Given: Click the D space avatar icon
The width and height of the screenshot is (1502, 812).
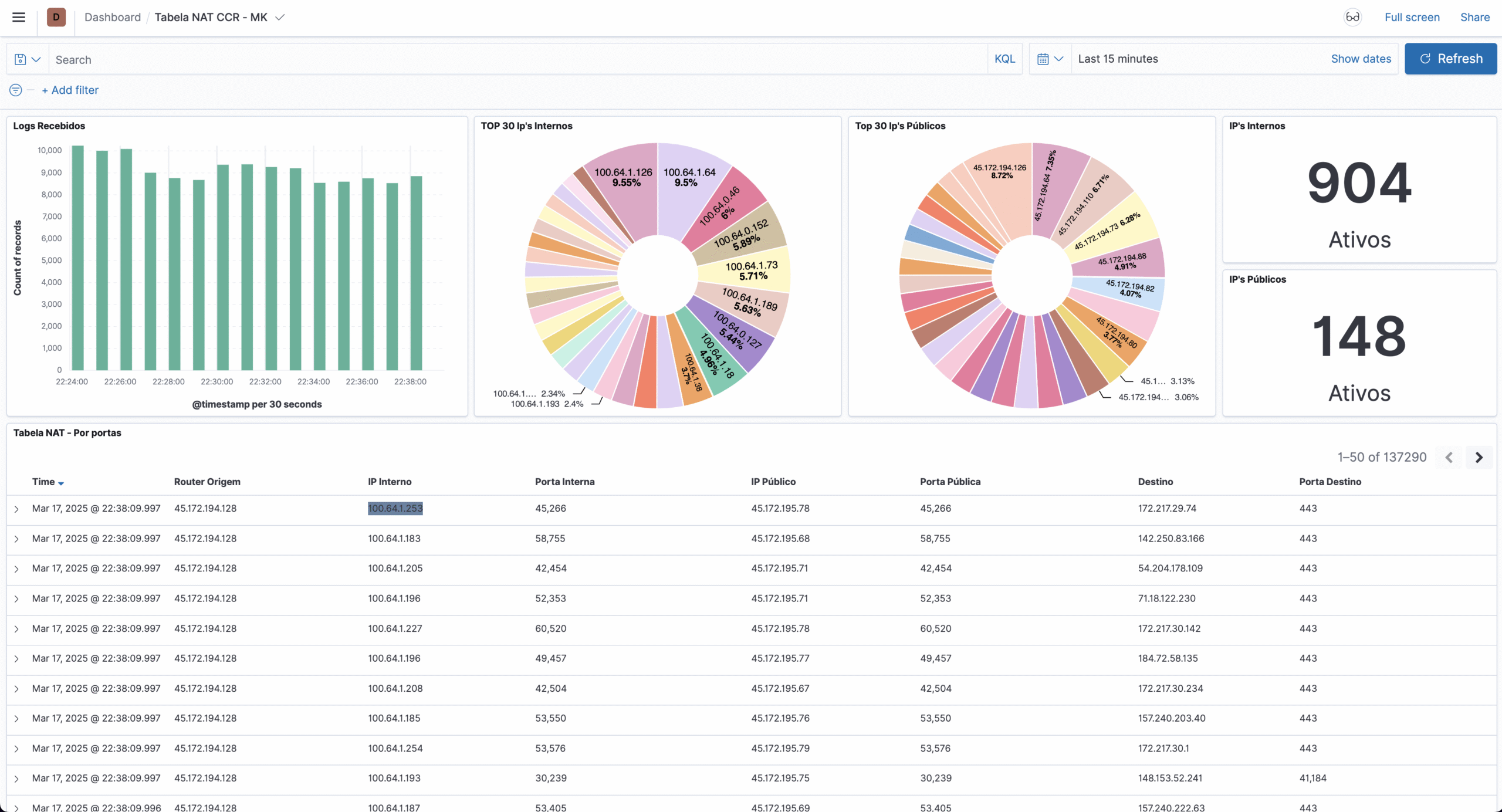Looking at the screenshot, I should pyautogui.click(x=56, y=17).
